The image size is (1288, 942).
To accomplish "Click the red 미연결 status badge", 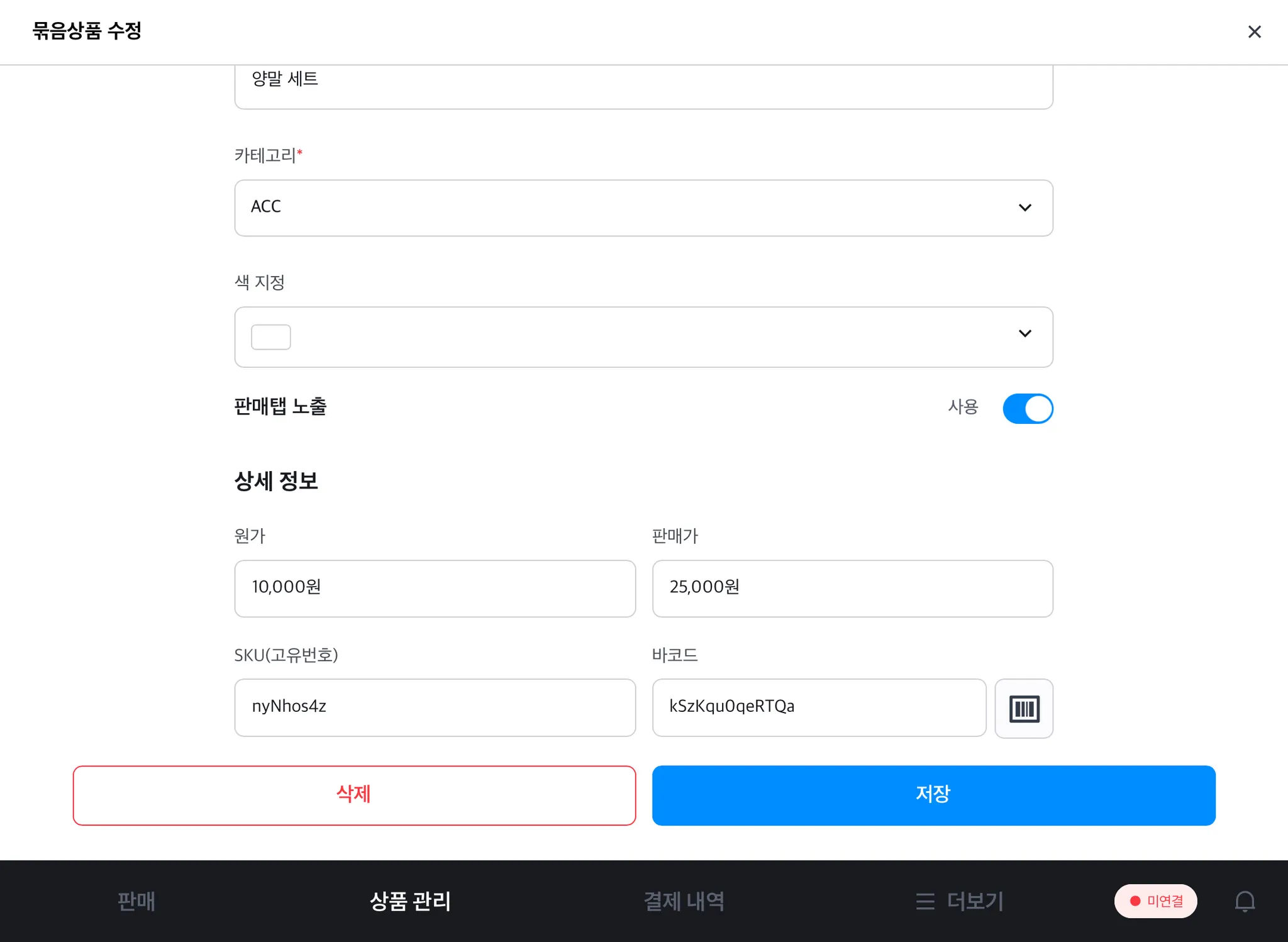I will (1155, 901).
